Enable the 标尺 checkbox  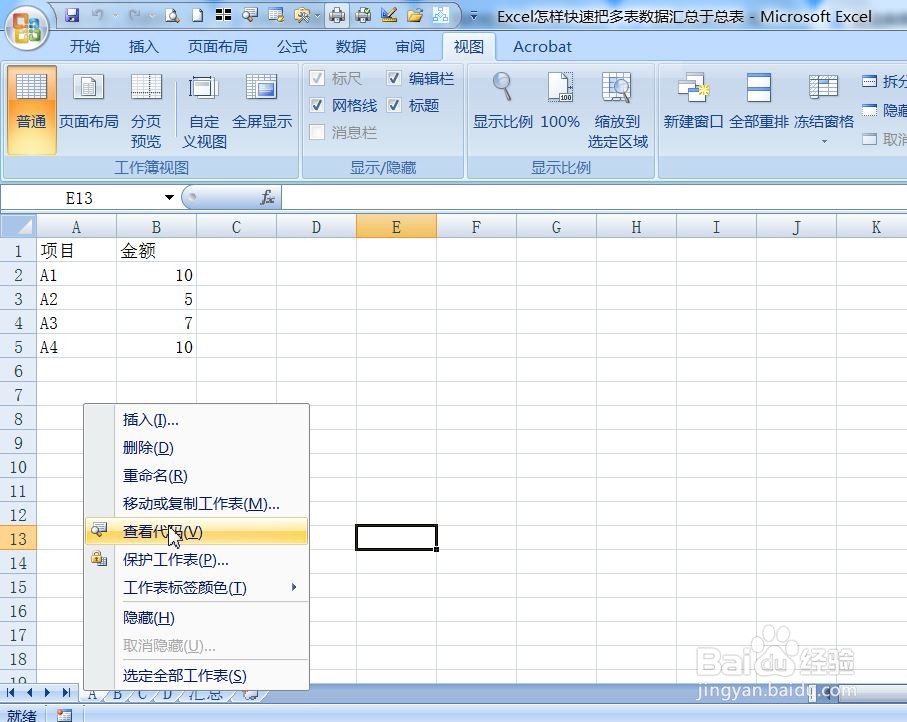[317, 78]
